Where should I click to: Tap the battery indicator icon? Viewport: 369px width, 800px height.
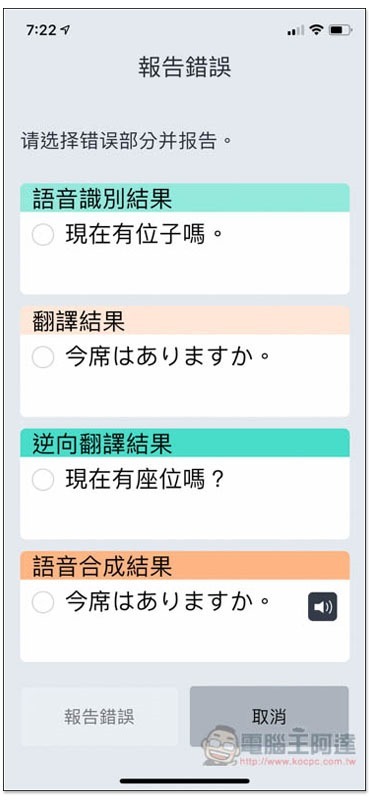pos(340,31)
